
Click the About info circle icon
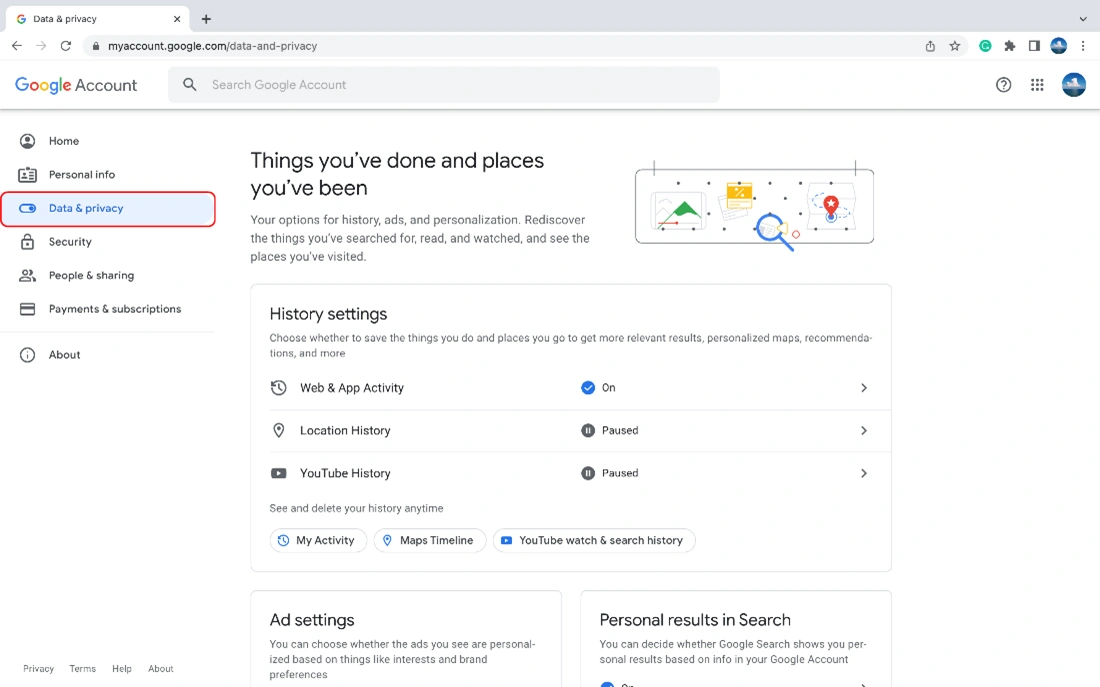click(27, 355)
